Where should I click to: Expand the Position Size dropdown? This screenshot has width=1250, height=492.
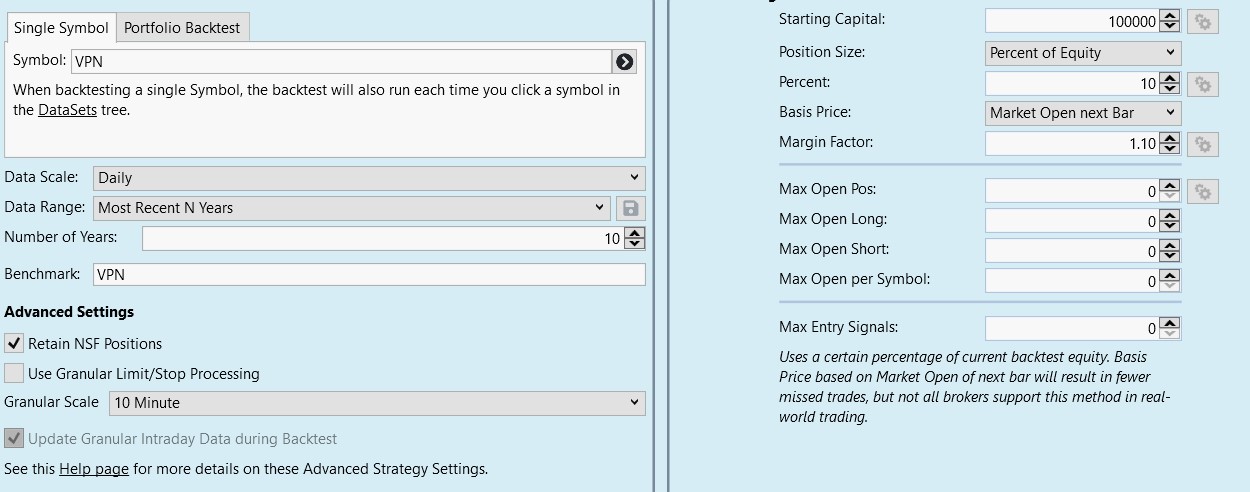click(1082, 53)
